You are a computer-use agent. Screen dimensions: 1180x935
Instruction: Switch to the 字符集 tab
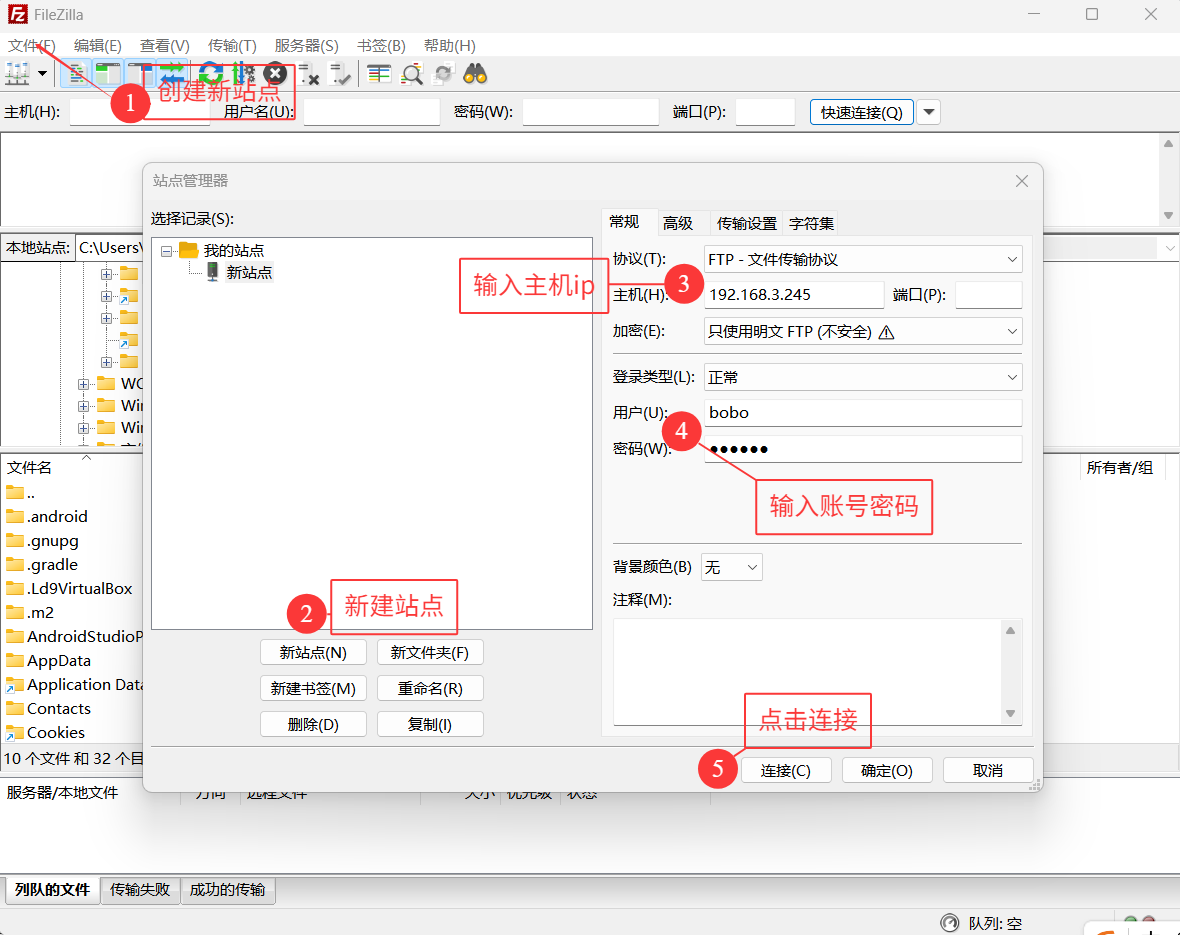[811, 223]
